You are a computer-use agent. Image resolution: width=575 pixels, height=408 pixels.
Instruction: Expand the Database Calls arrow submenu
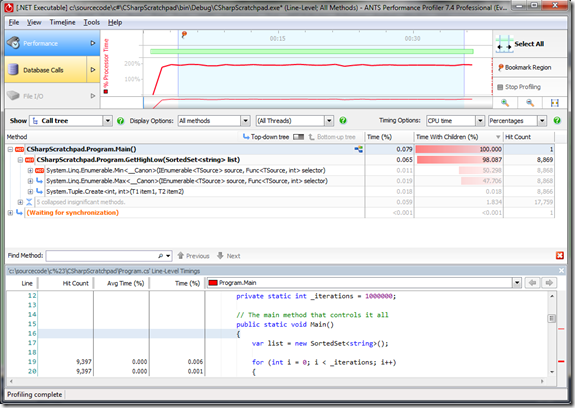pos(93,70)
